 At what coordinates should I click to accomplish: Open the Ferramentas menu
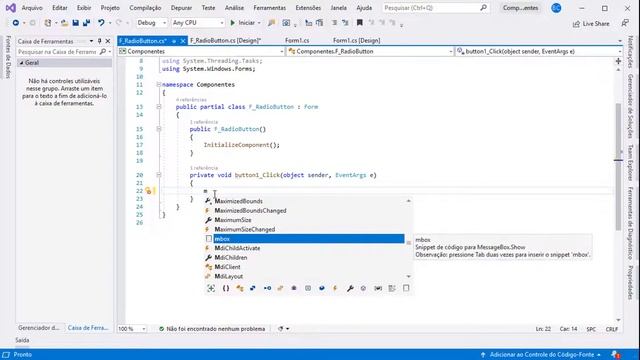269,8
